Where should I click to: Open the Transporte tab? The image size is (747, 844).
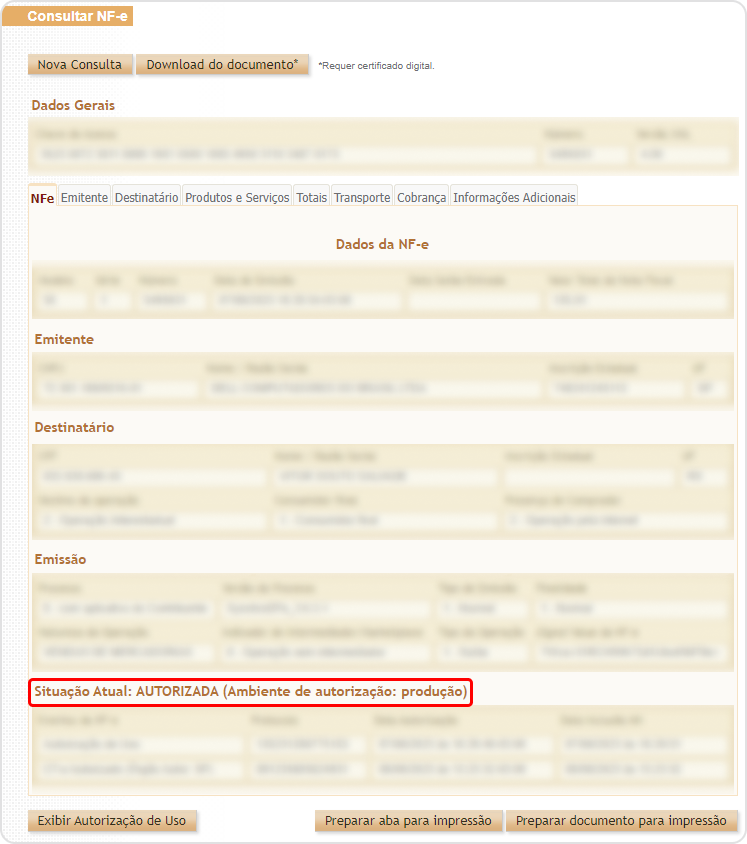(x=362, y=197)
